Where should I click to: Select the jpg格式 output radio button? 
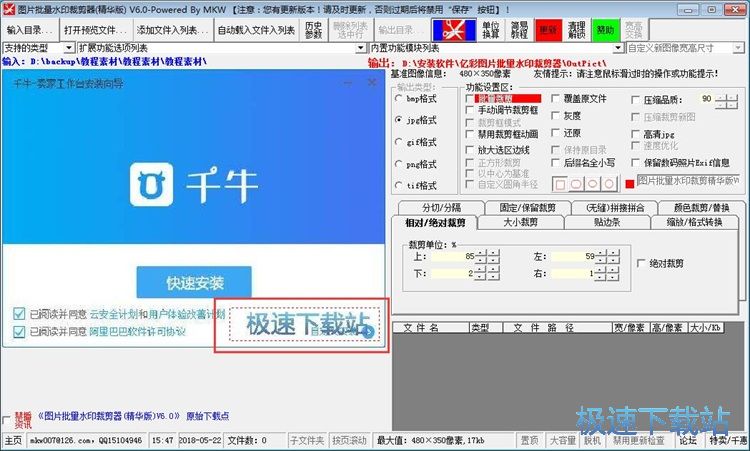[398, 120]
